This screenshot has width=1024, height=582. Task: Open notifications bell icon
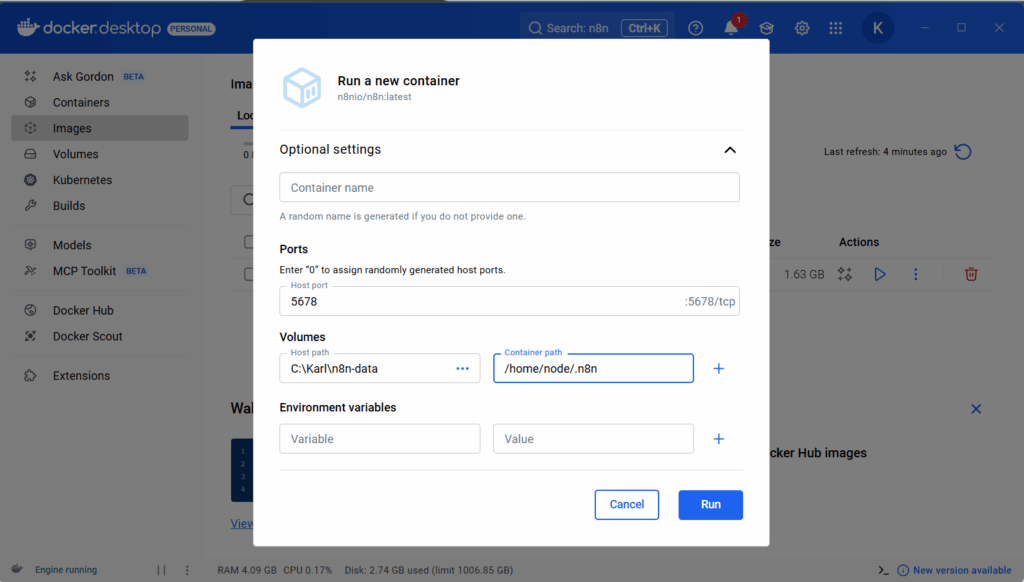pyautogui.click(x=731, y=28)
